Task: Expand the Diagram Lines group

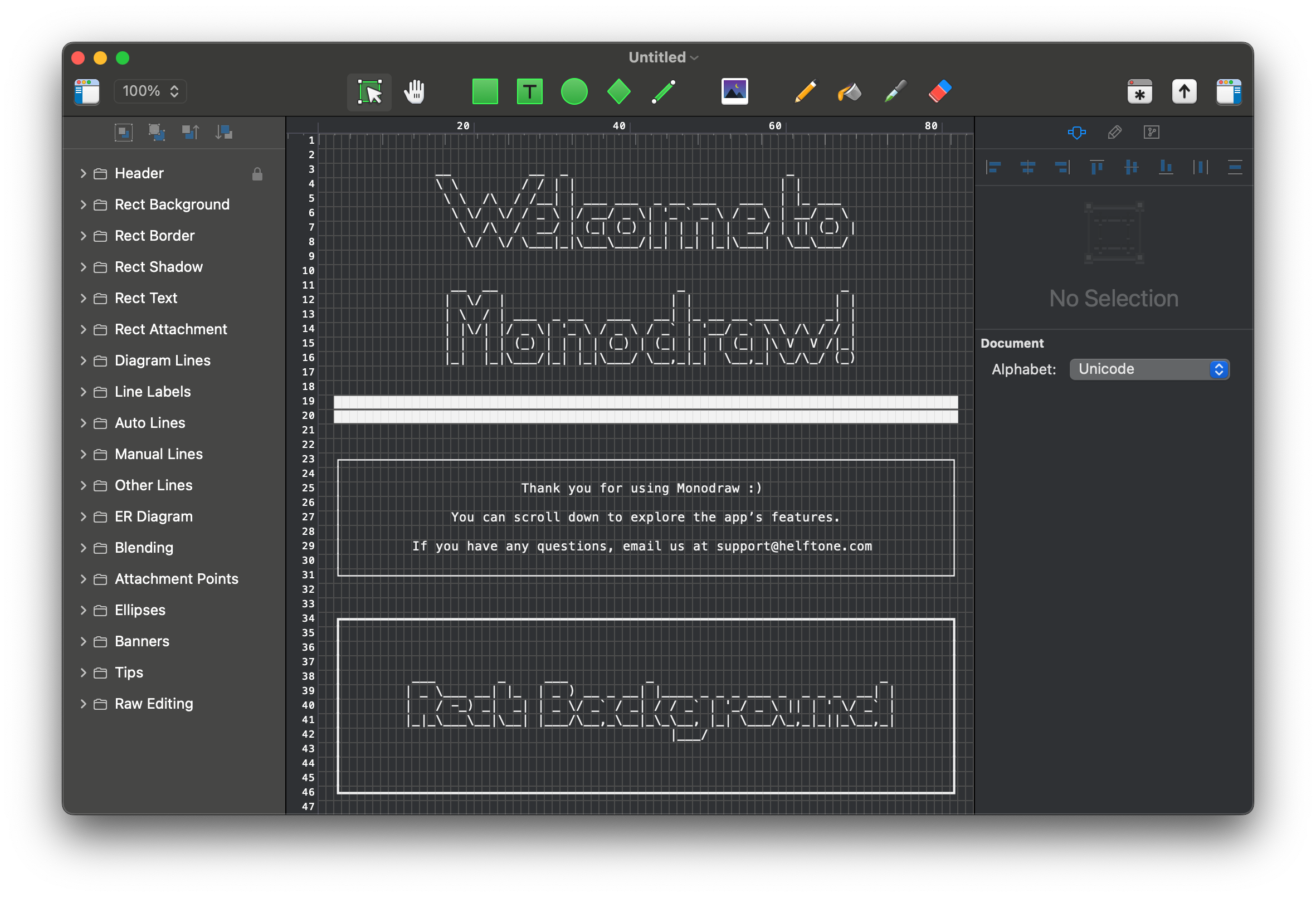Action: tap(83, 360)
